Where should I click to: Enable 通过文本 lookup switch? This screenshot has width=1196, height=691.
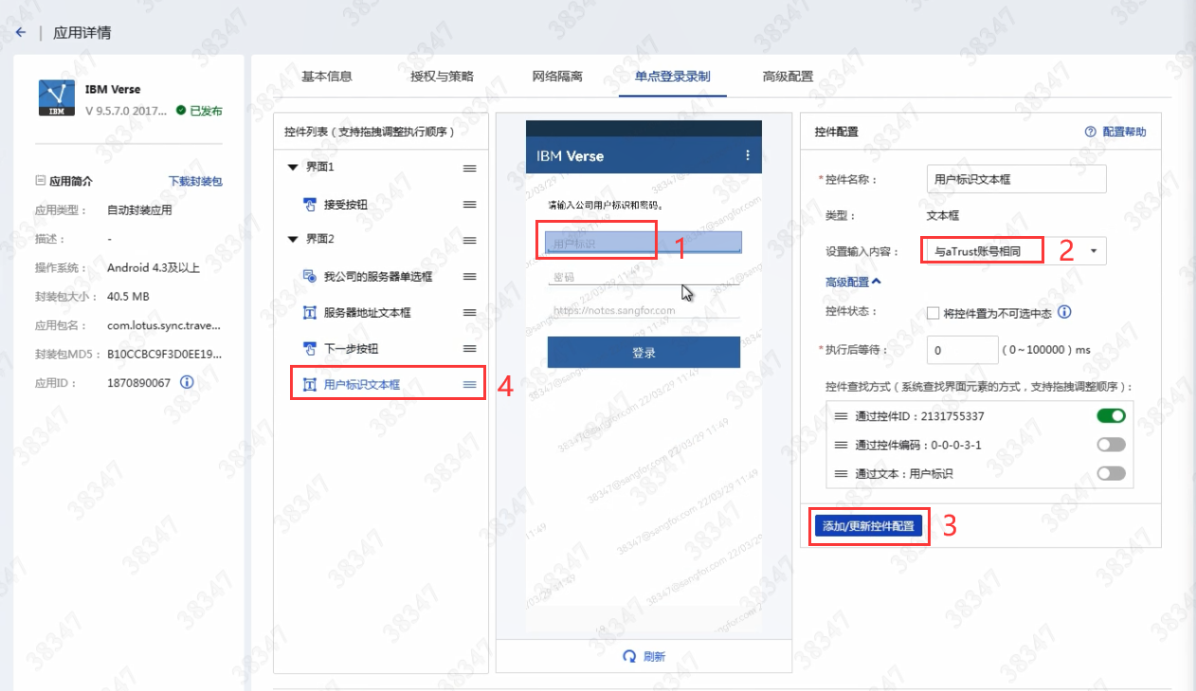coord(1111,474)
